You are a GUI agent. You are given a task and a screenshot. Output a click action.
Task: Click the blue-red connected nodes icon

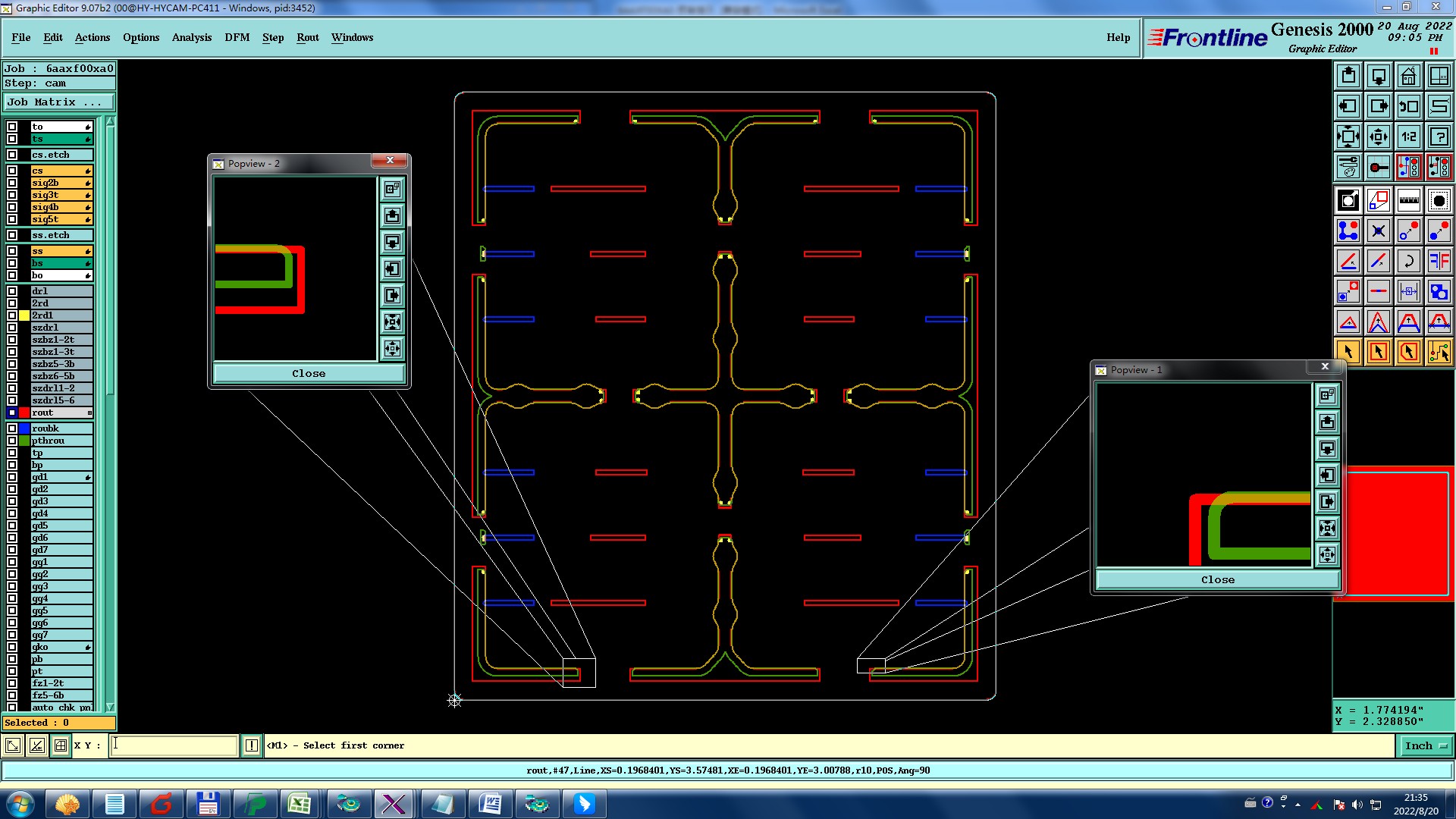click(1348, 231)
